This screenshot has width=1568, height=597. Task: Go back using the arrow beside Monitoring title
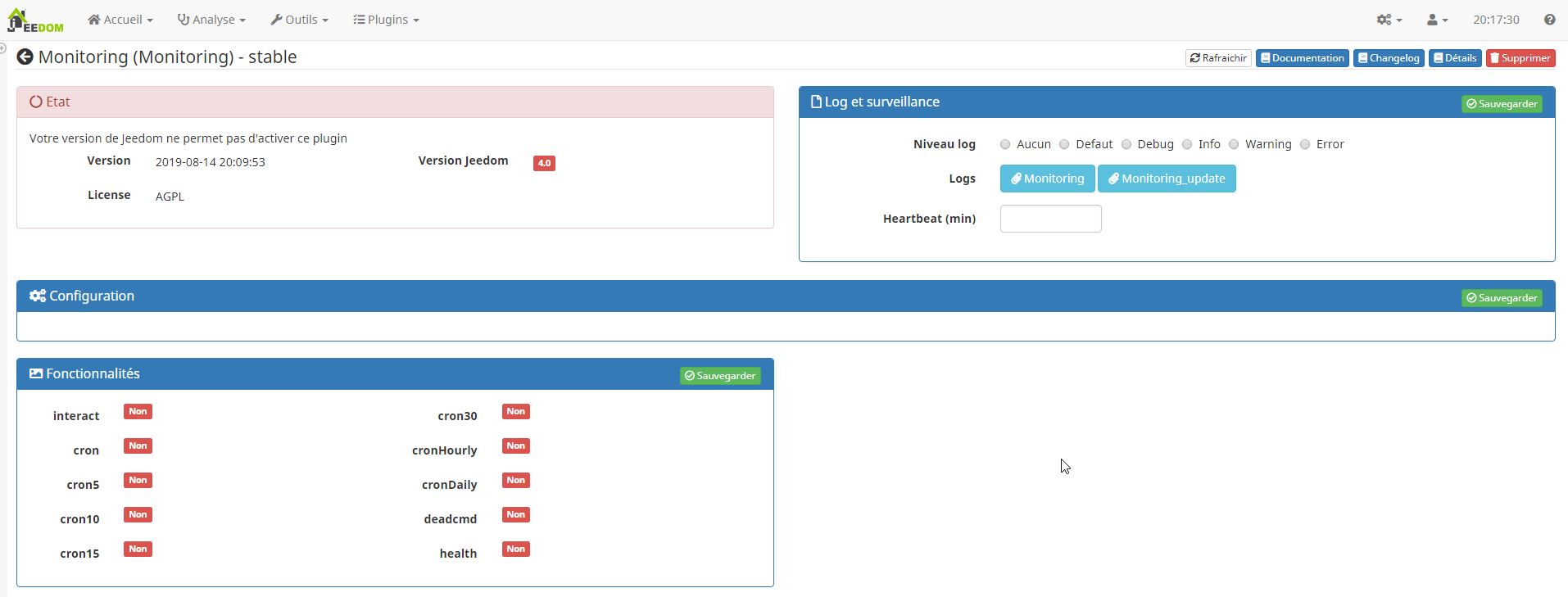[25, 57]
